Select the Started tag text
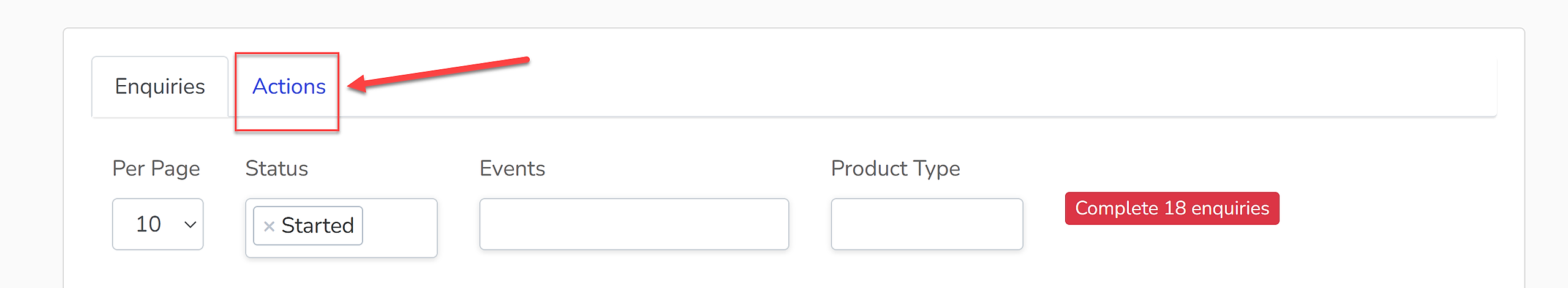Screen dimensions: 1568x288 [317, 225]
